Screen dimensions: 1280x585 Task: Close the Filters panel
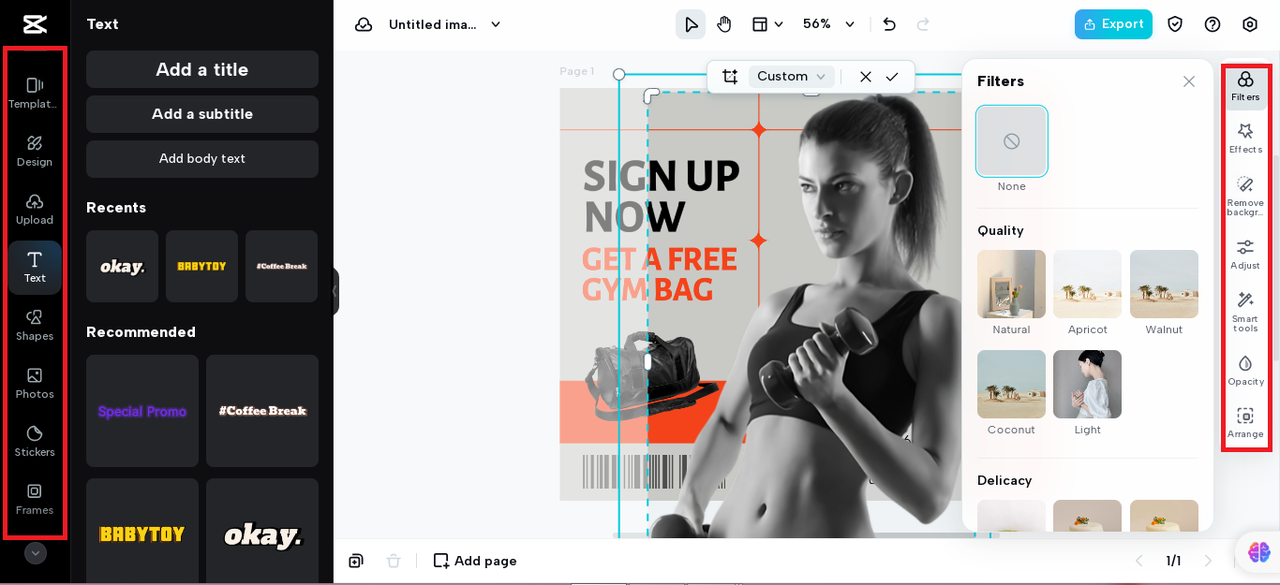[x=1189, y=81]
